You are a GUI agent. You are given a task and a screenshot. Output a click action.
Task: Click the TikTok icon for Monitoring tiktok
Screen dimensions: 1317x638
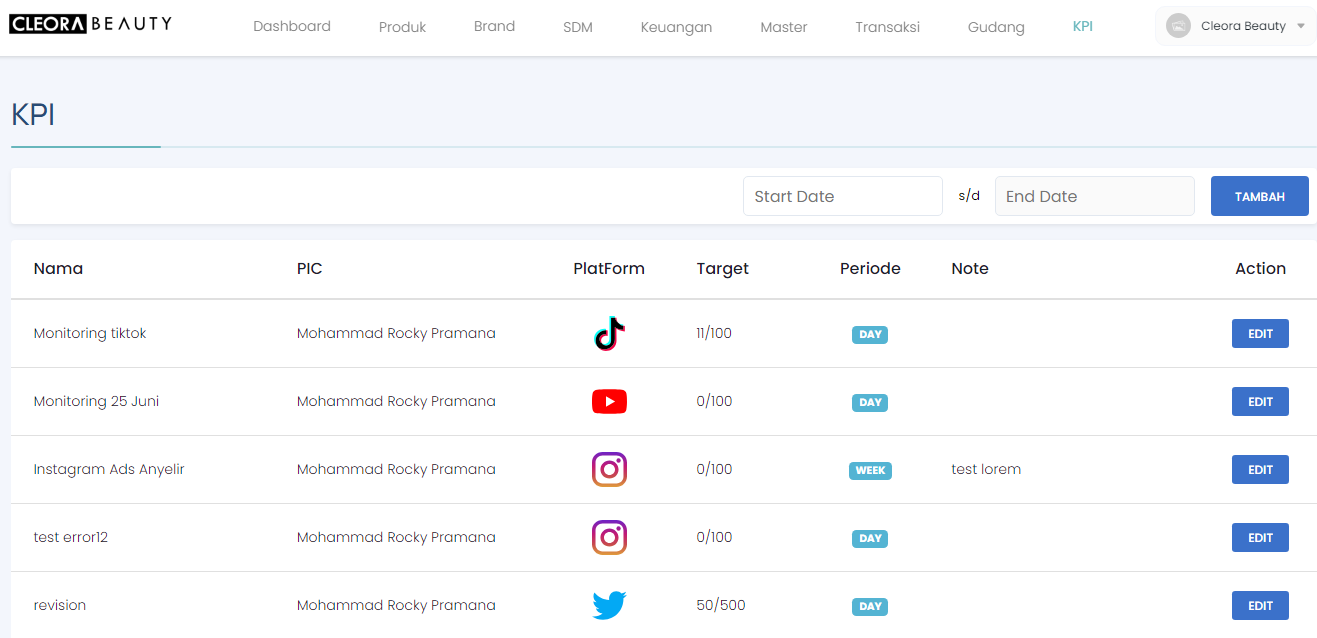click(609, 334)
